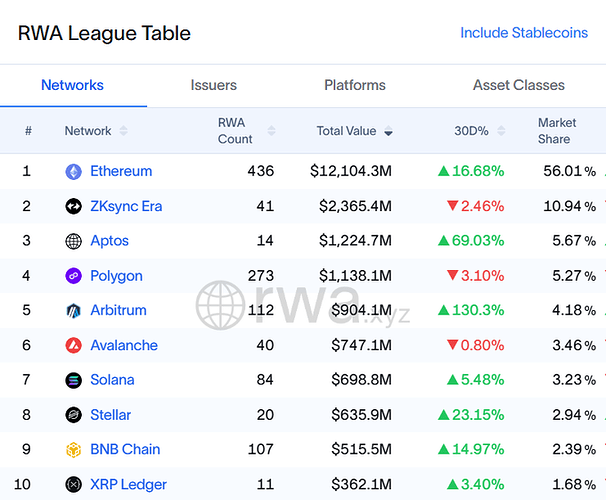Click the Avalanche red logo icon
This screenshot has height=500, width=606.
[x=73, y=346]
